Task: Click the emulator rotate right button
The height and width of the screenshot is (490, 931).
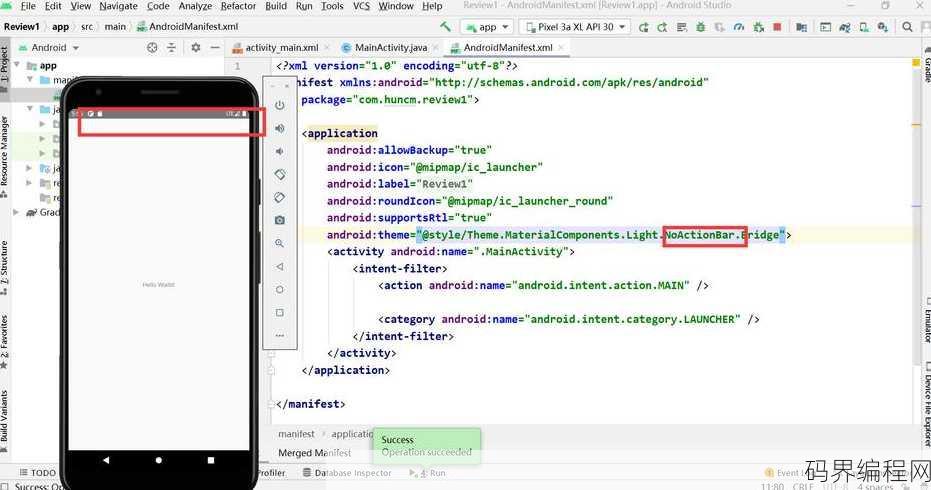Action: pyautogui.click(x=280, y=197)
